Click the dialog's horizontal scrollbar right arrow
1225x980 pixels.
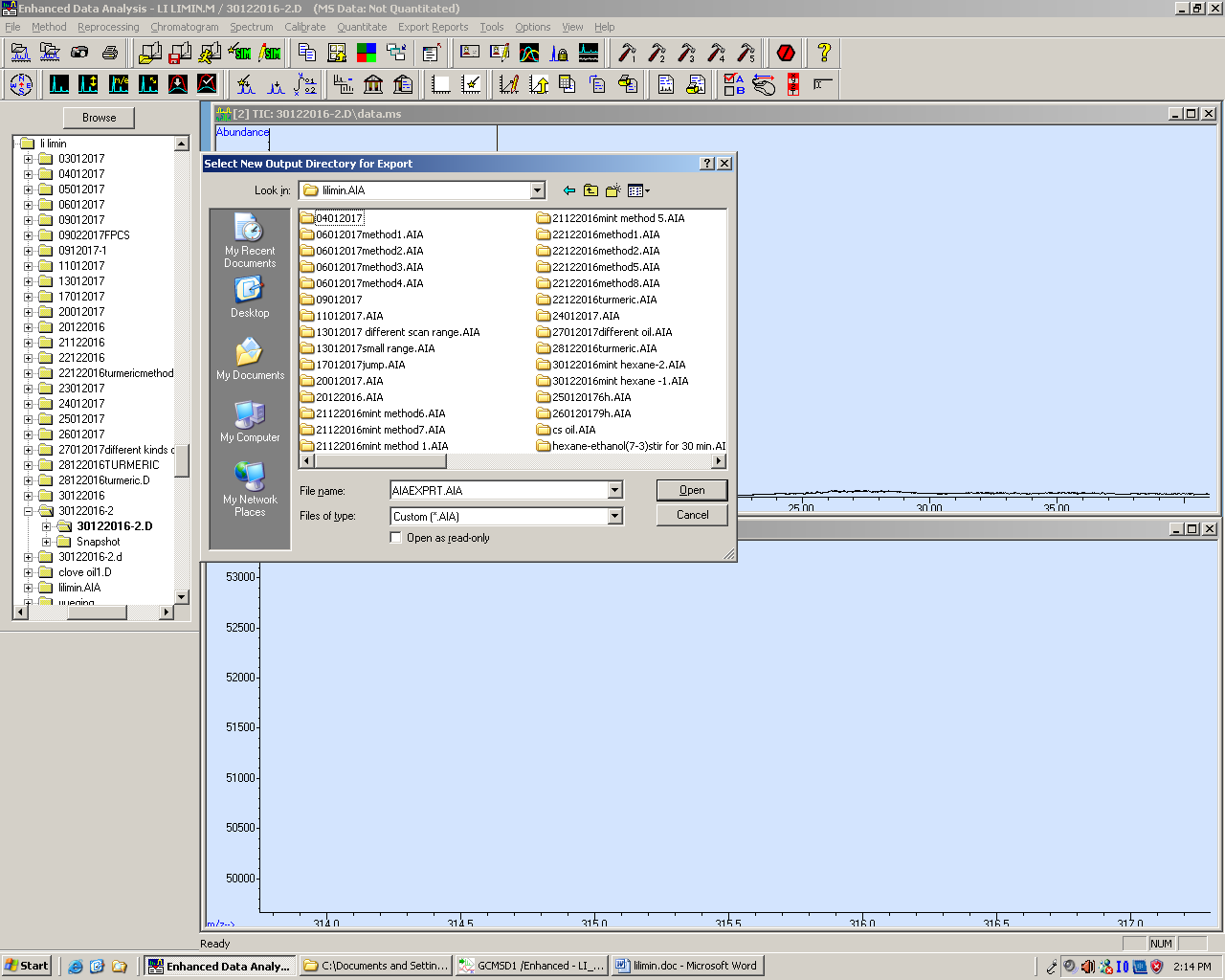tap(719, 461)
